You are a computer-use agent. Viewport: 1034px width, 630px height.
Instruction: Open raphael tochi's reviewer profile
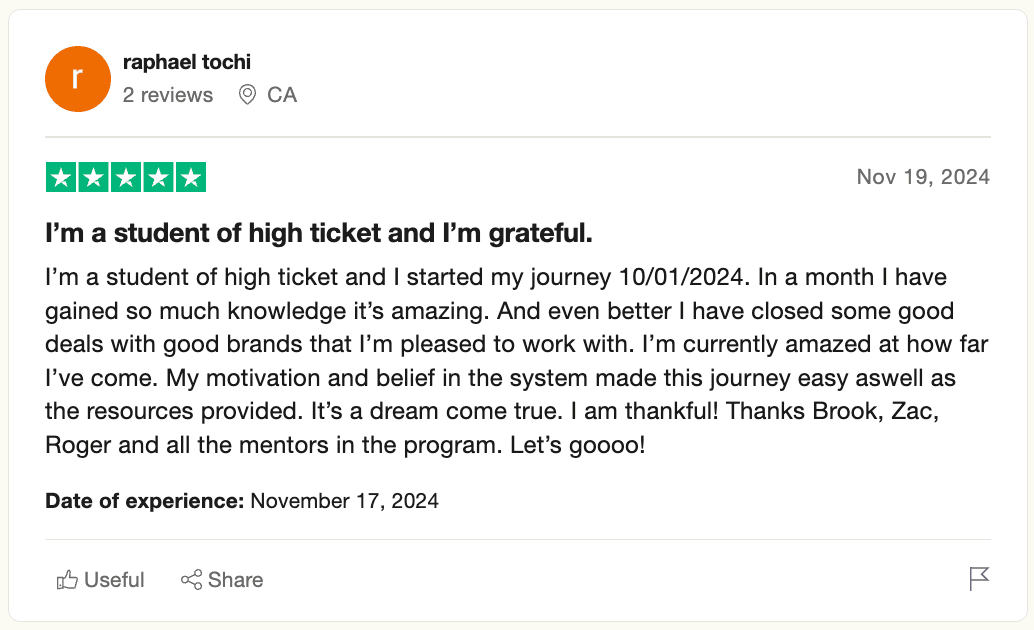(x=186, y=62)
